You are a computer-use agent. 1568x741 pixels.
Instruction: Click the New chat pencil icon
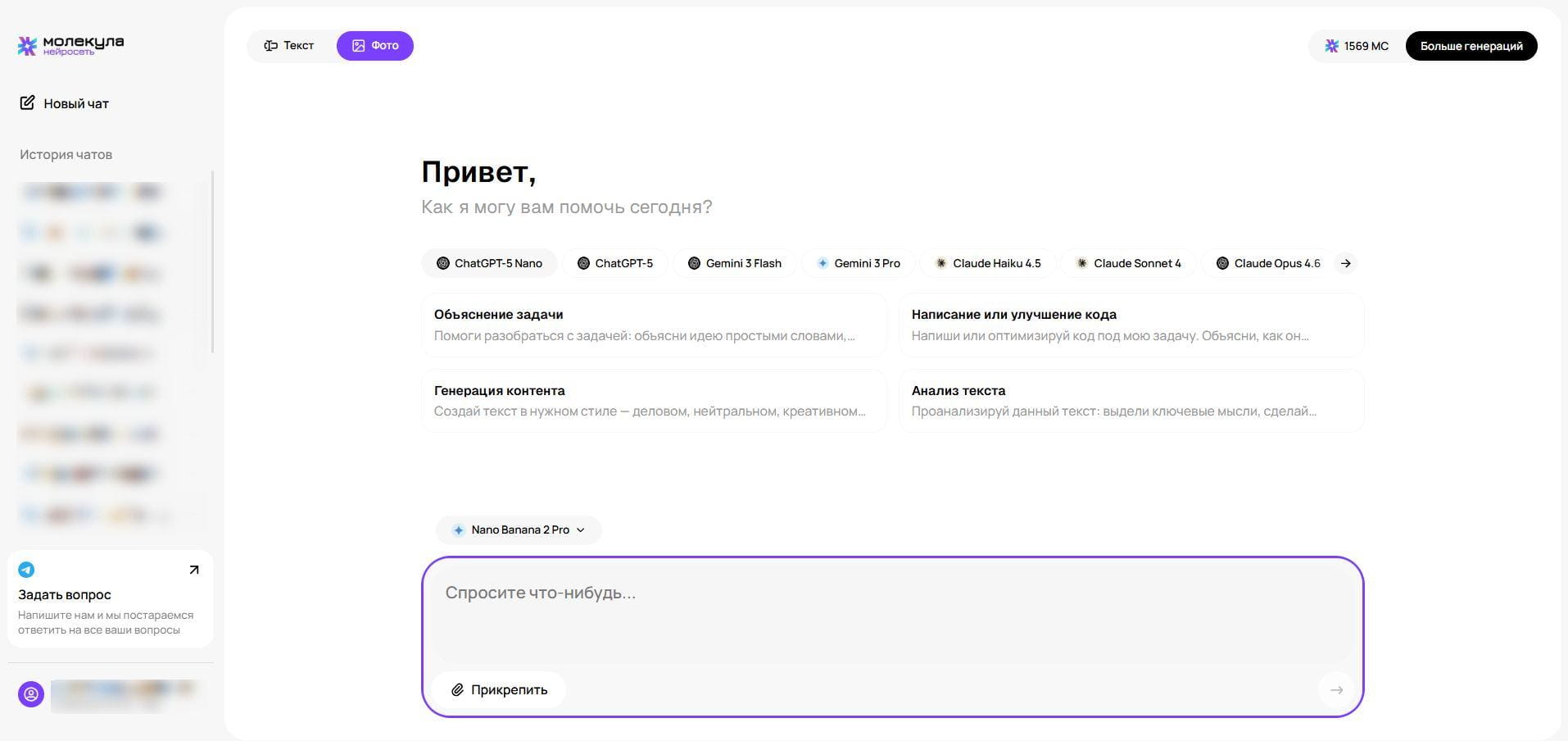pyautogui.click(x=27, y=102)
